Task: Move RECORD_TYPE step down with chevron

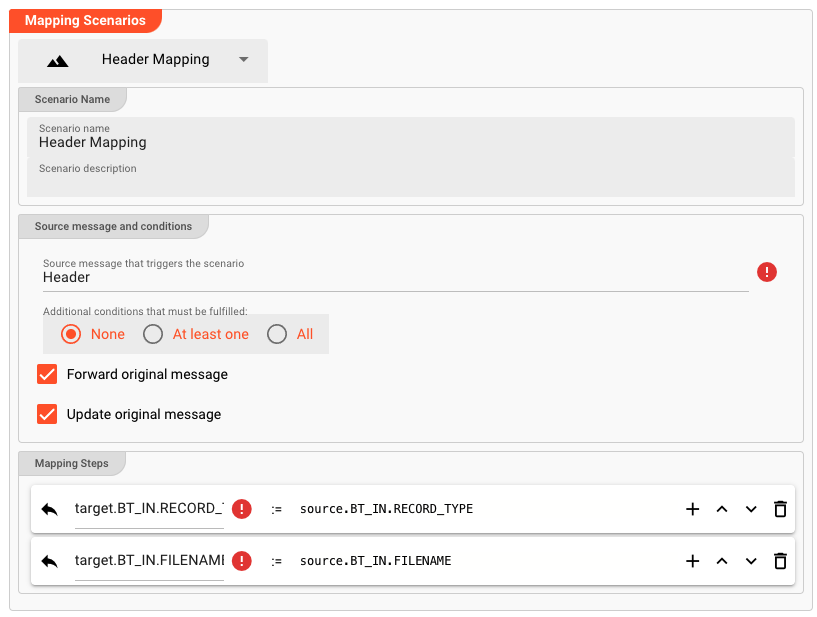Action: click(x=751, y=509)
